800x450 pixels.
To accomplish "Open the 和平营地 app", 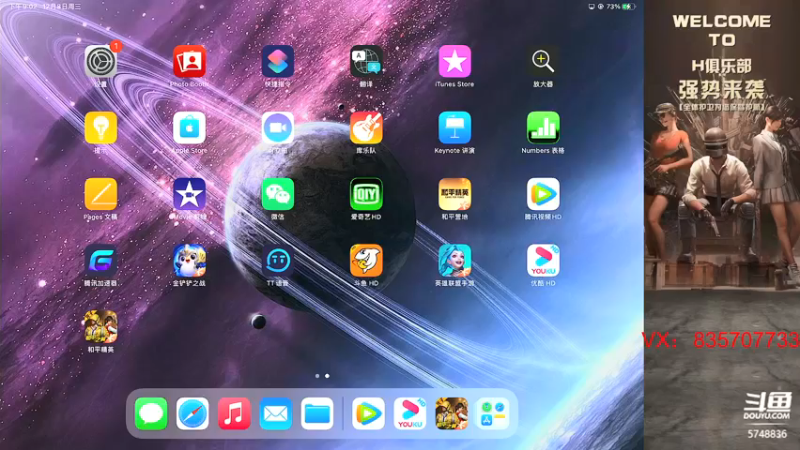I will click(x=455, y=194).
